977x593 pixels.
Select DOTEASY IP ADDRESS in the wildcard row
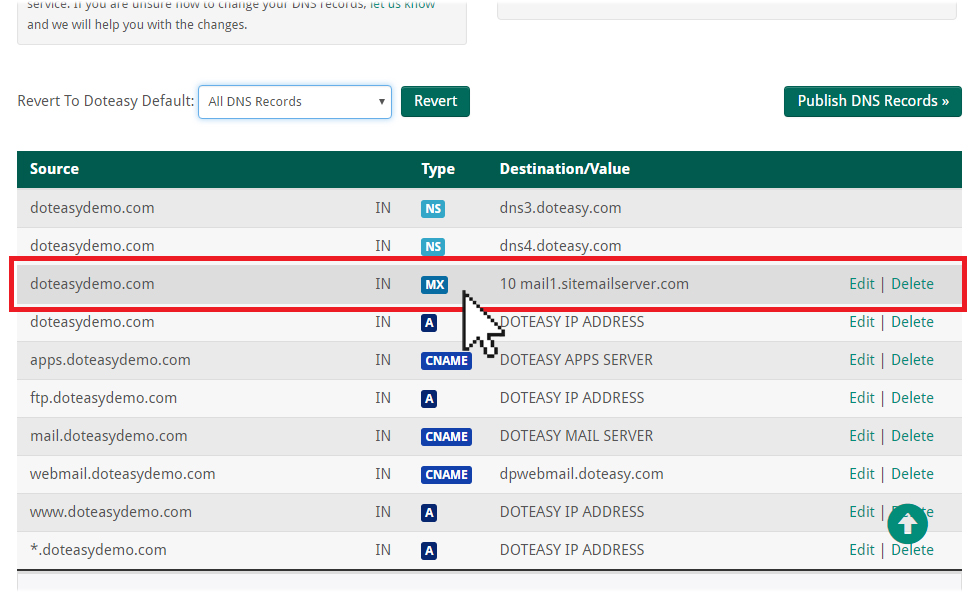coord(572,550)
